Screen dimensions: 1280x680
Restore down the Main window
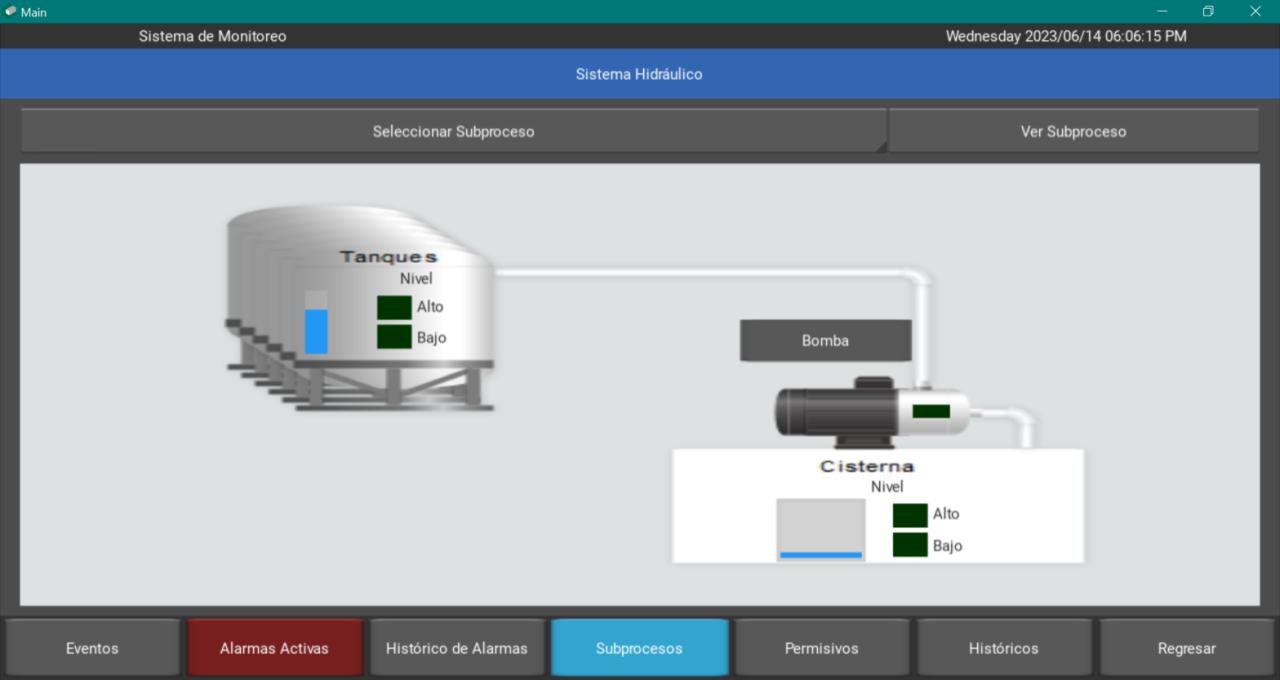pyautogui.click(x=1208, y=12)
